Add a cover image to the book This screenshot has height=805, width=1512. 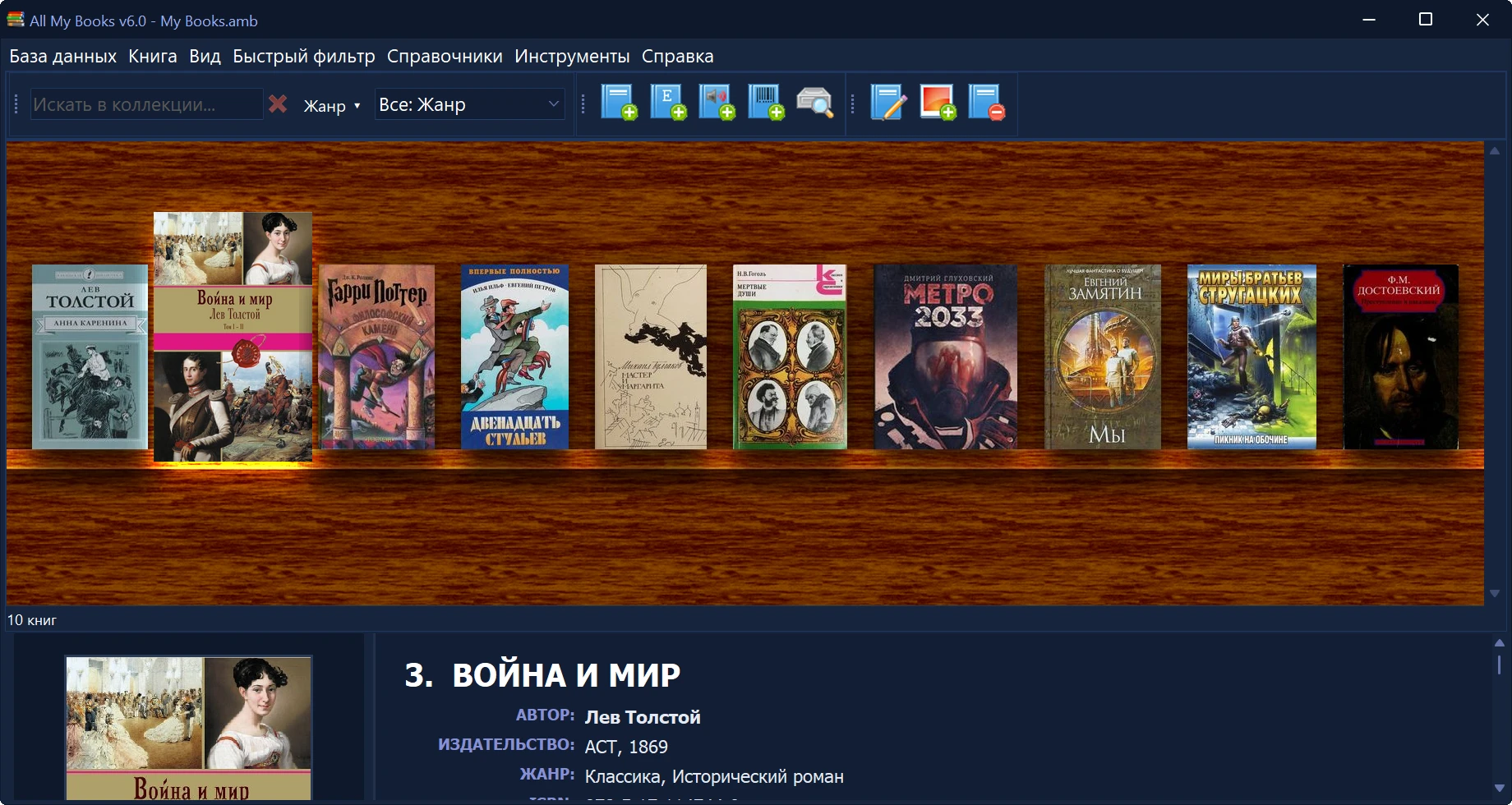pyautogui.click(x=938, y=103)
